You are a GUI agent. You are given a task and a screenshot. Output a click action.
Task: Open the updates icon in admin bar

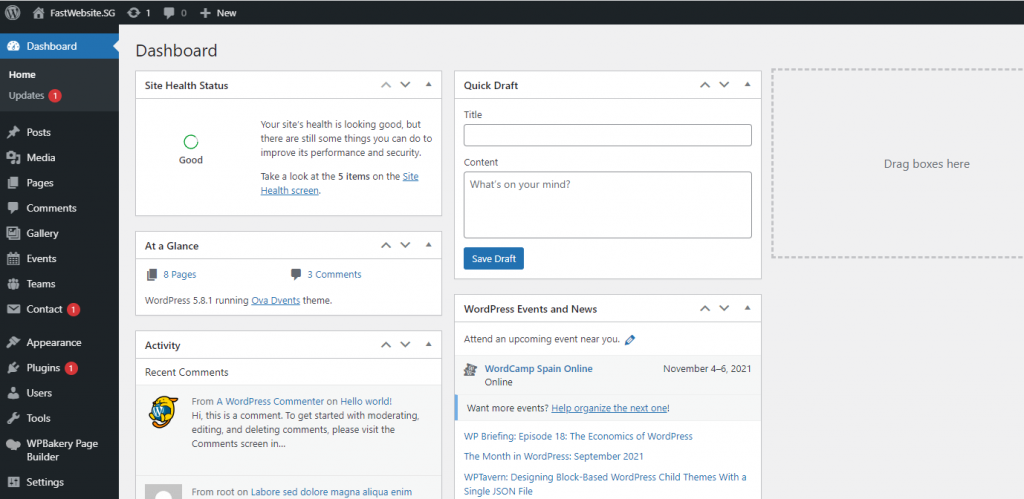133,13
